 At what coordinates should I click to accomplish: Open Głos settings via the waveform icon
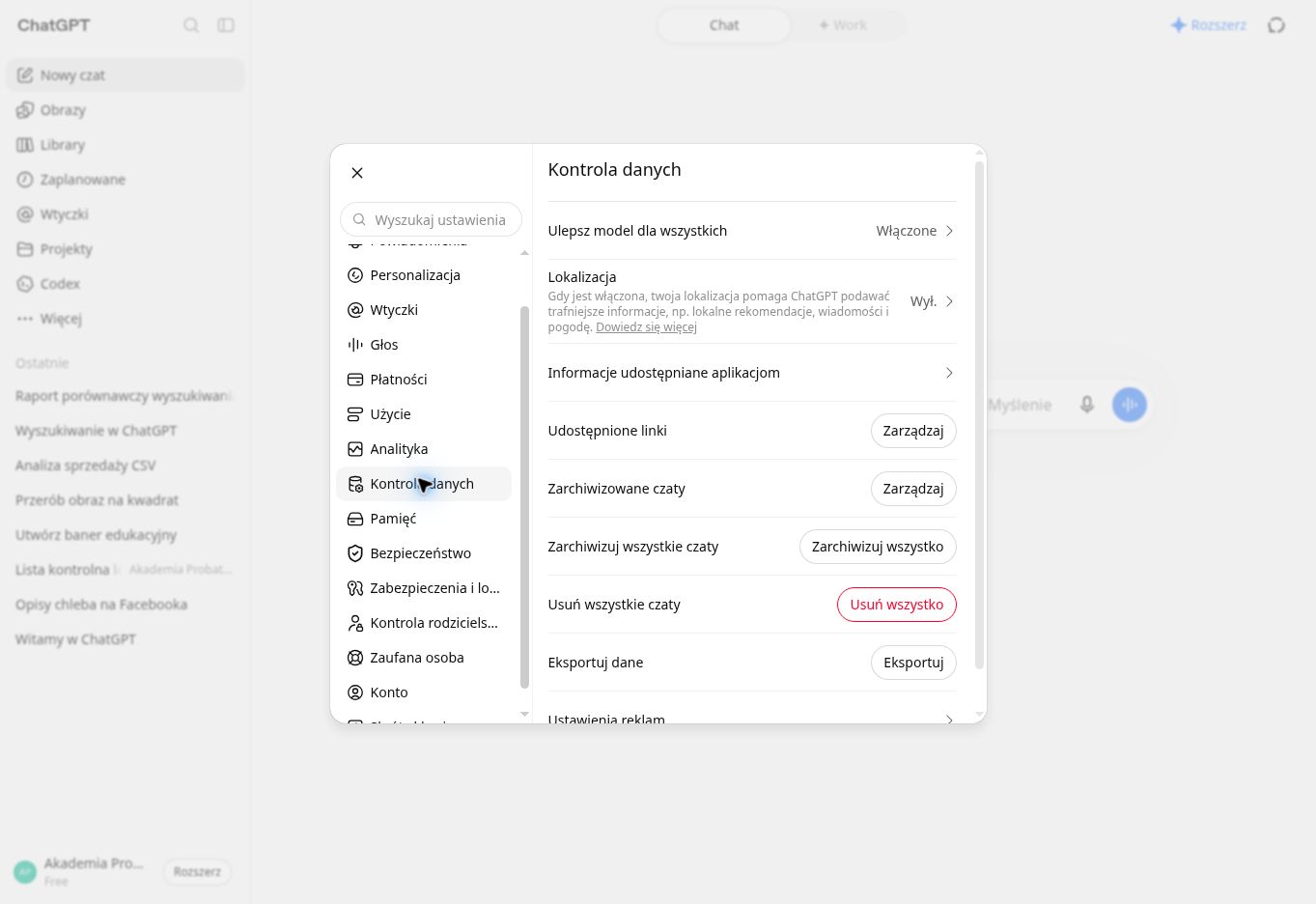355,345
